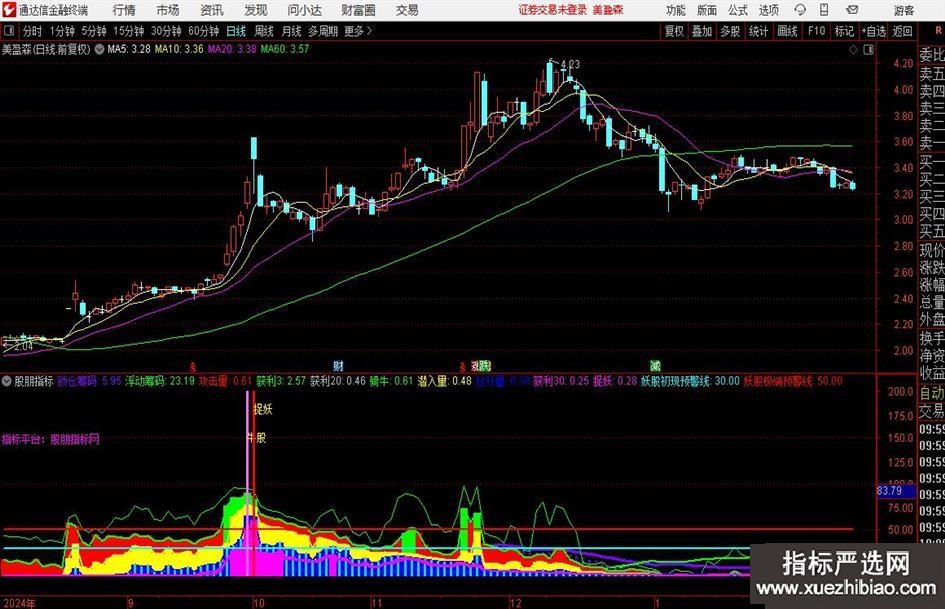Open the 公式 menu
This screenshot has width=945, height=609.
(x=738, y=10)
